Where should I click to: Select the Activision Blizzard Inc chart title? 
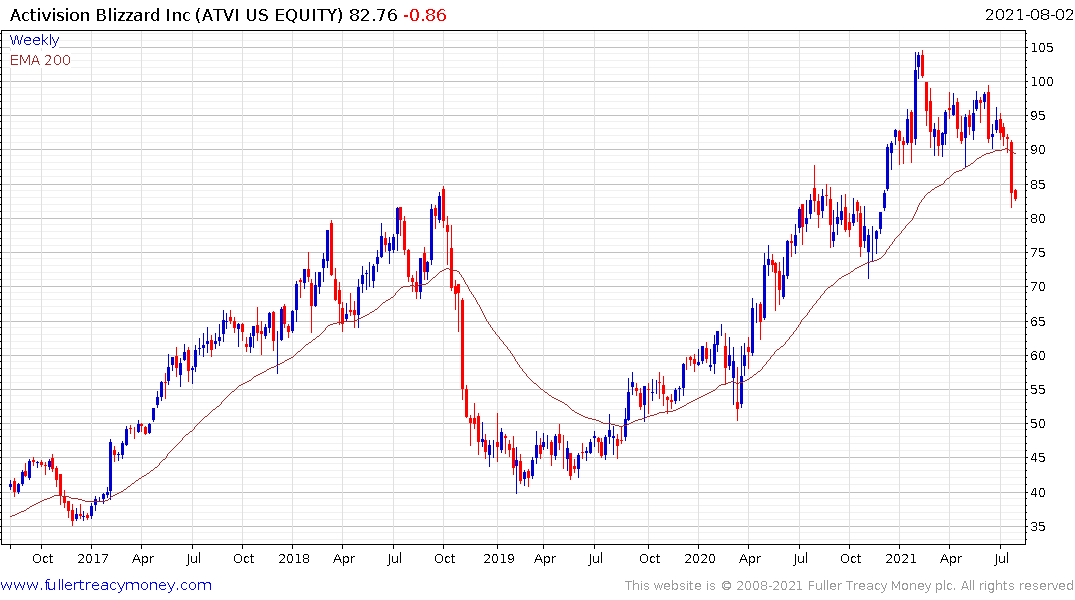[176, 15]
